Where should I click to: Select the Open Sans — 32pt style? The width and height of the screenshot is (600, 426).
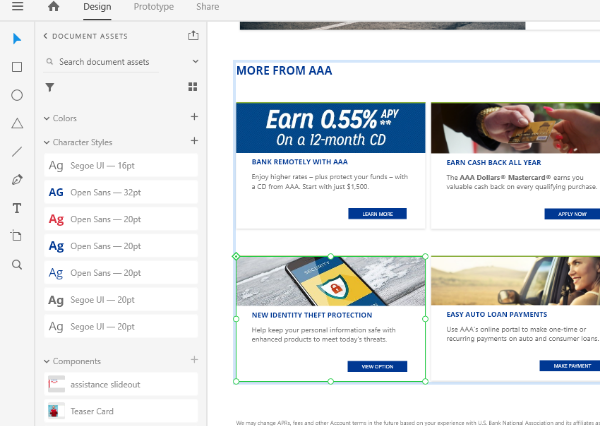click(121, 193)
